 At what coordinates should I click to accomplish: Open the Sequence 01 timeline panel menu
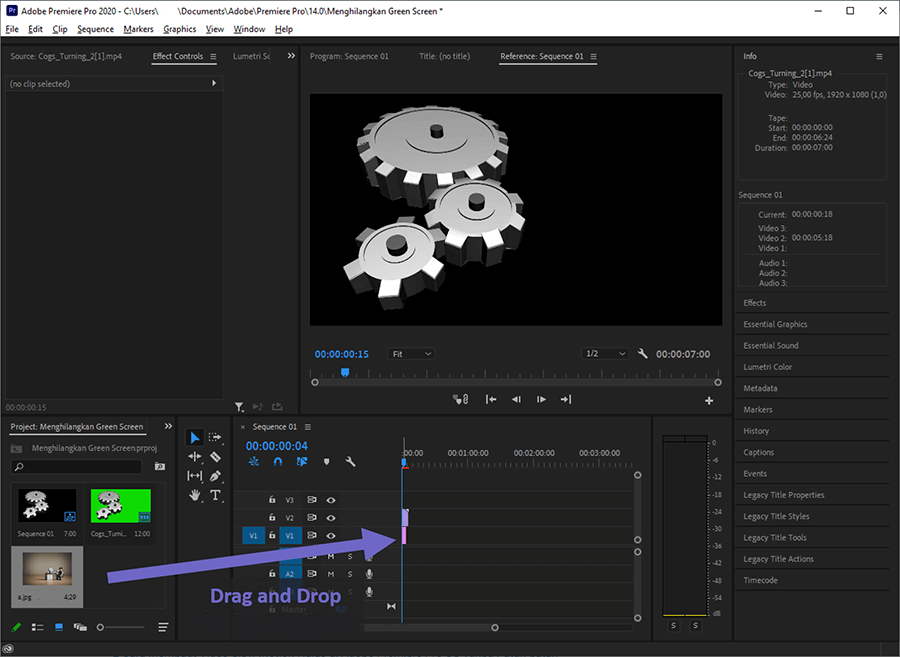[308, 427]
